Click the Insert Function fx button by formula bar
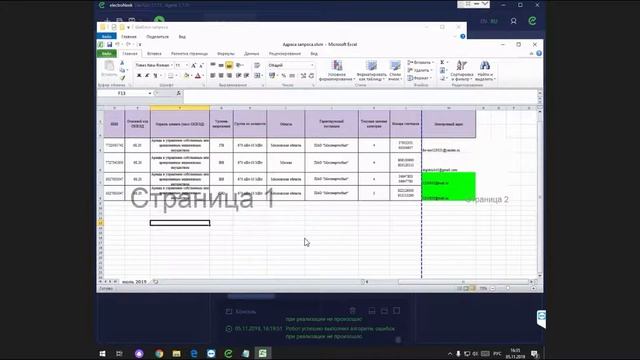The height and width of the screenshot is (360, 640). (x=178, y=93)
